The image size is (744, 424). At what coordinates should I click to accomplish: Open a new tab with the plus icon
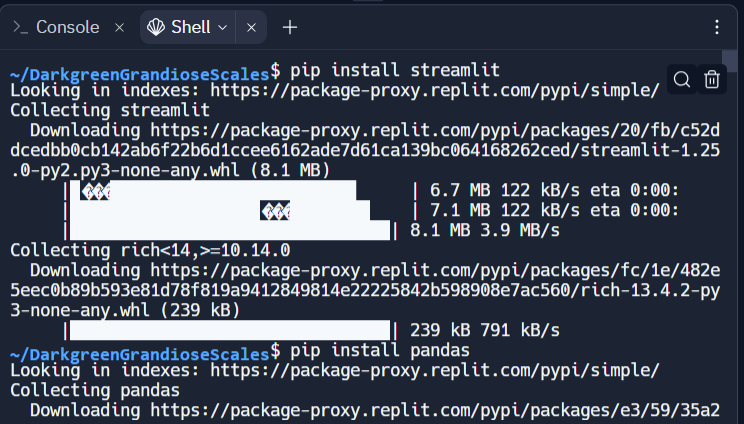[x=290, y=27]
